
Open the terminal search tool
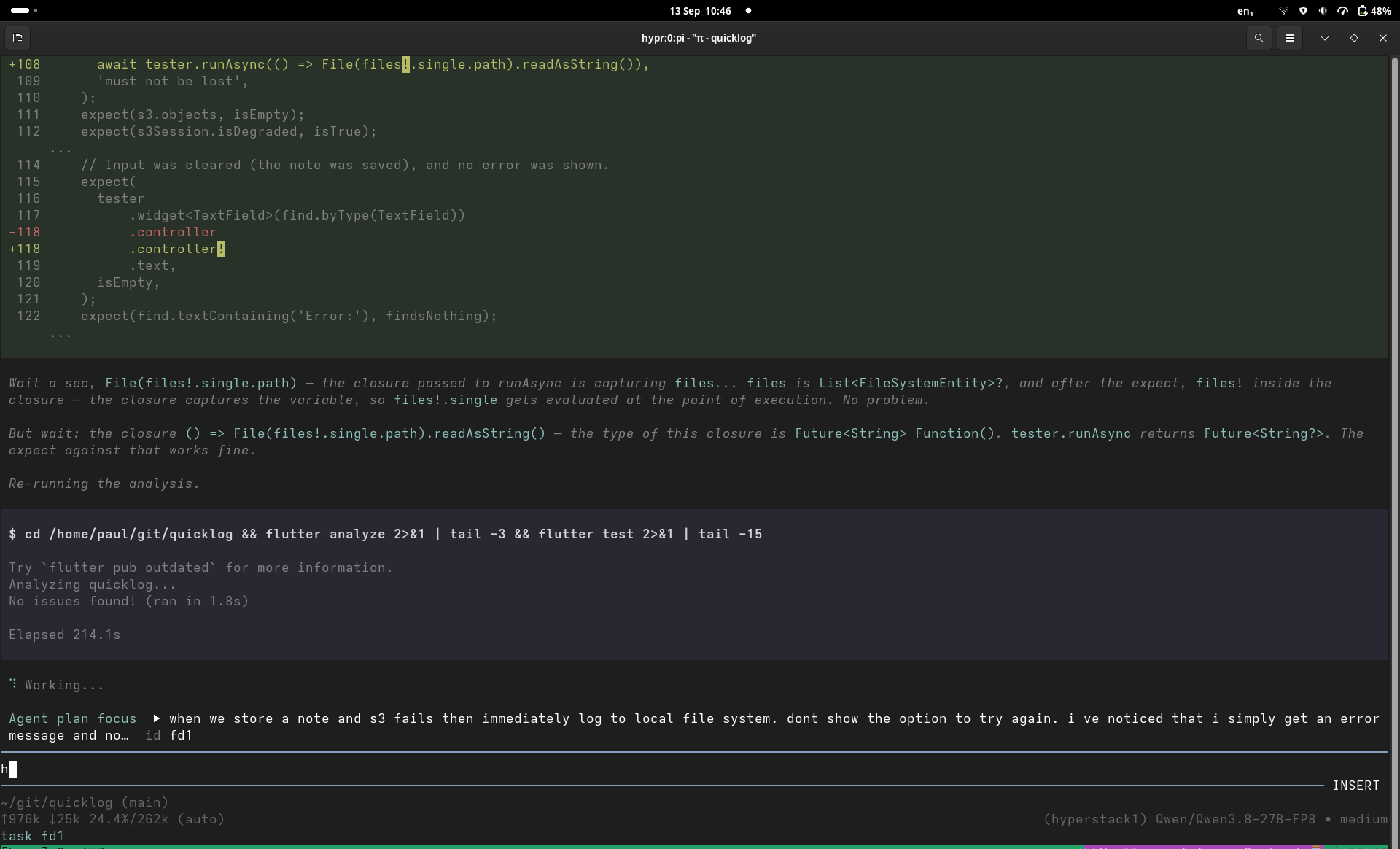coord(1259,38)
